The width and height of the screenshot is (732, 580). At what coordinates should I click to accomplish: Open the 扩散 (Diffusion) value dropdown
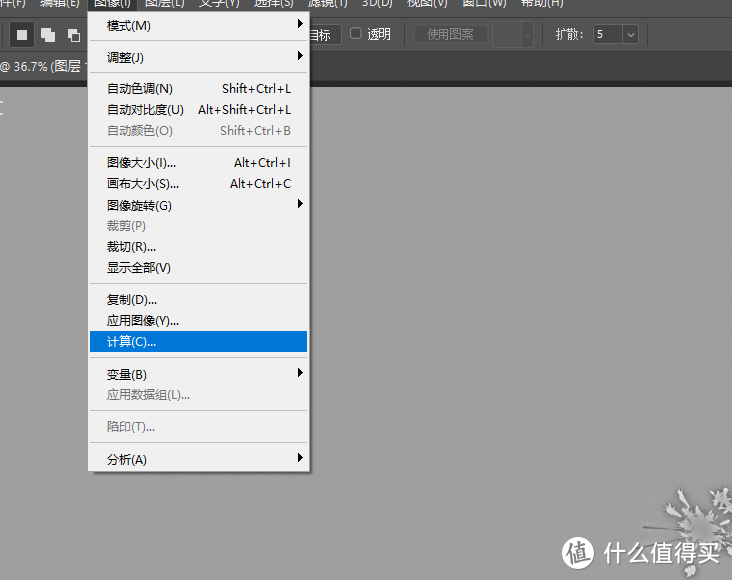(x=630, y=34)
